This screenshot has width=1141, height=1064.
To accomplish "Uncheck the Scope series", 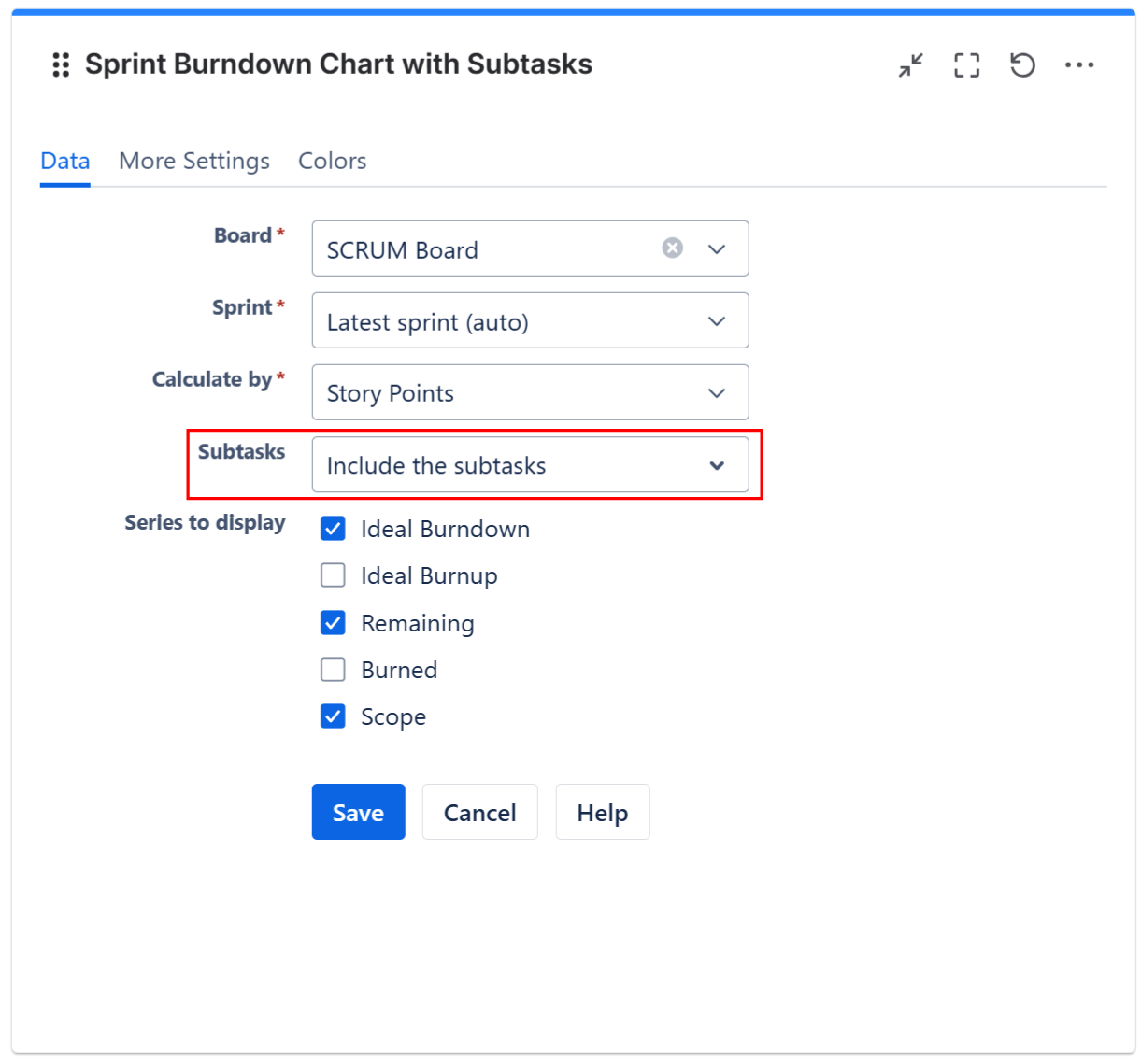I will click(333, 716).
